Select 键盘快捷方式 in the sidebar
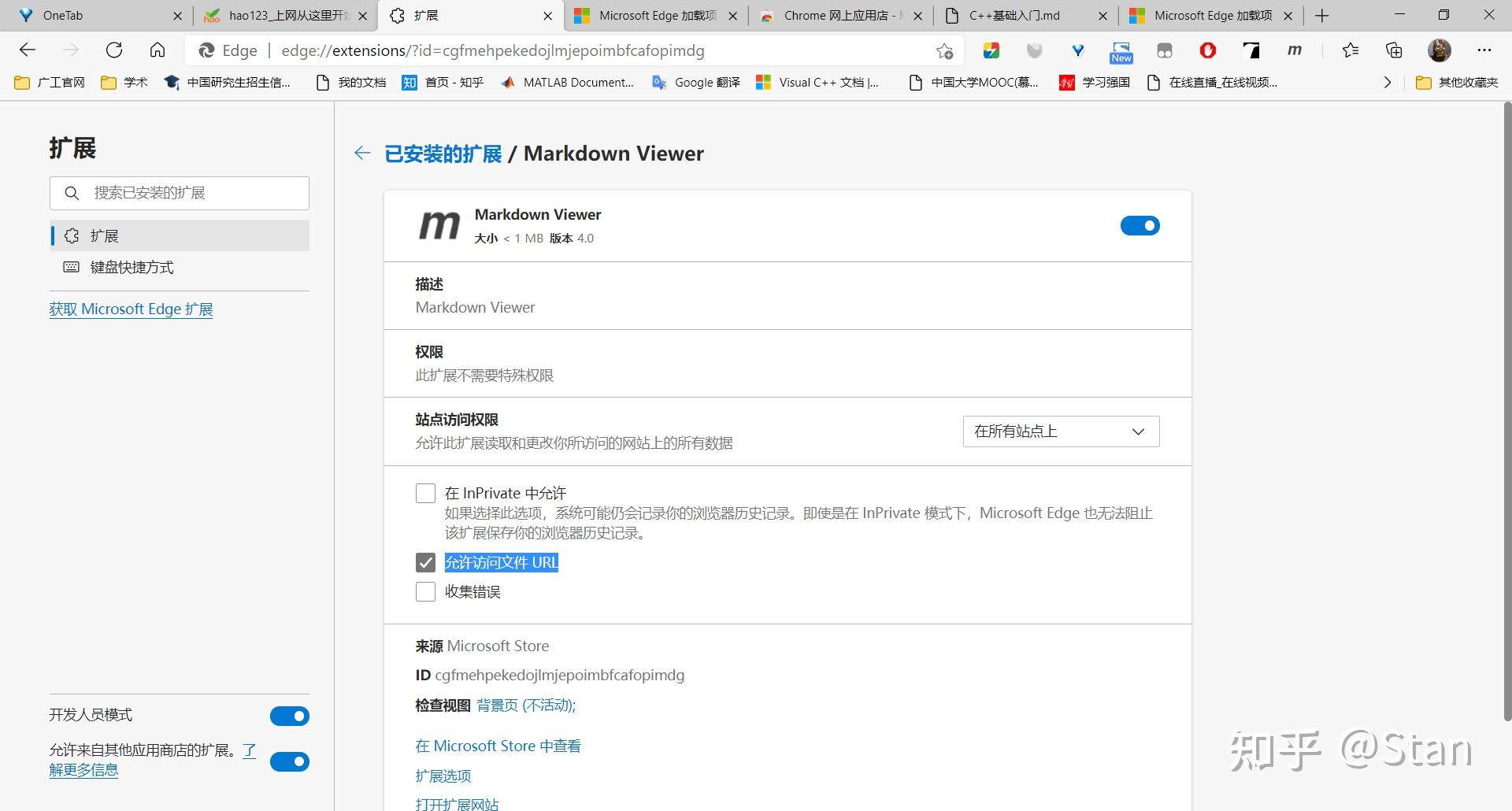 coord(130,267)
